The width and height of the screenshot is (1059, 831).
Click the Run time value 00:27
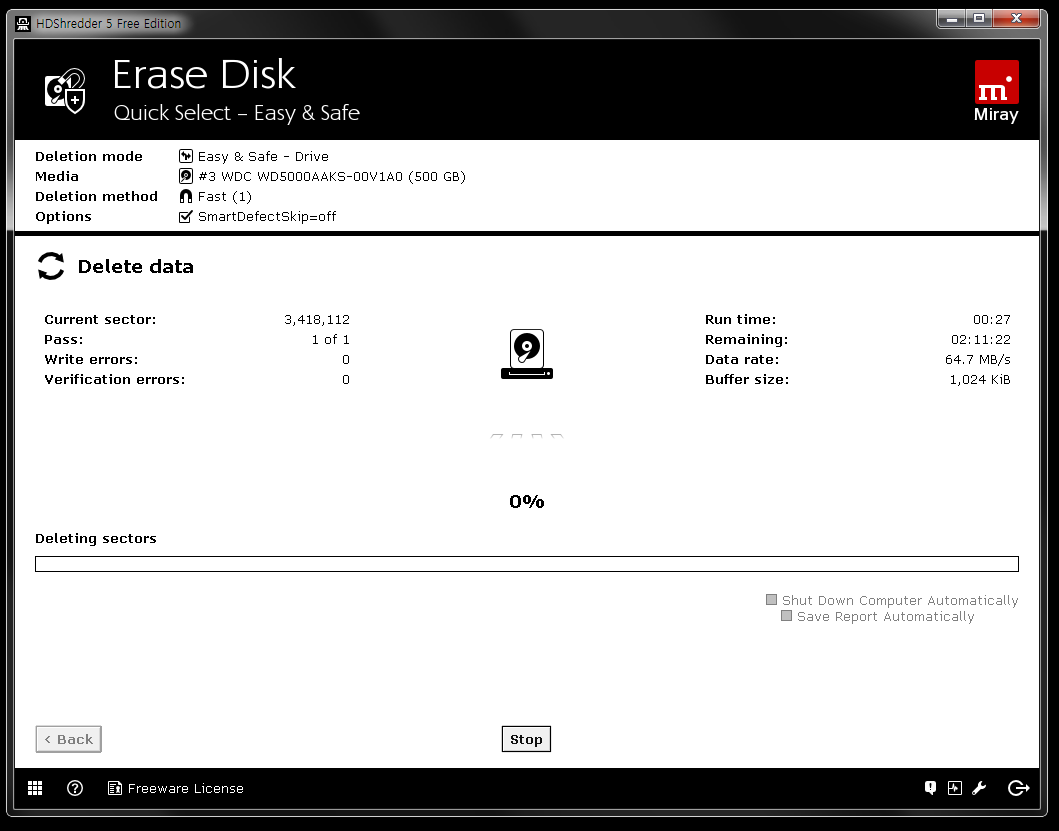click(992, 320)
